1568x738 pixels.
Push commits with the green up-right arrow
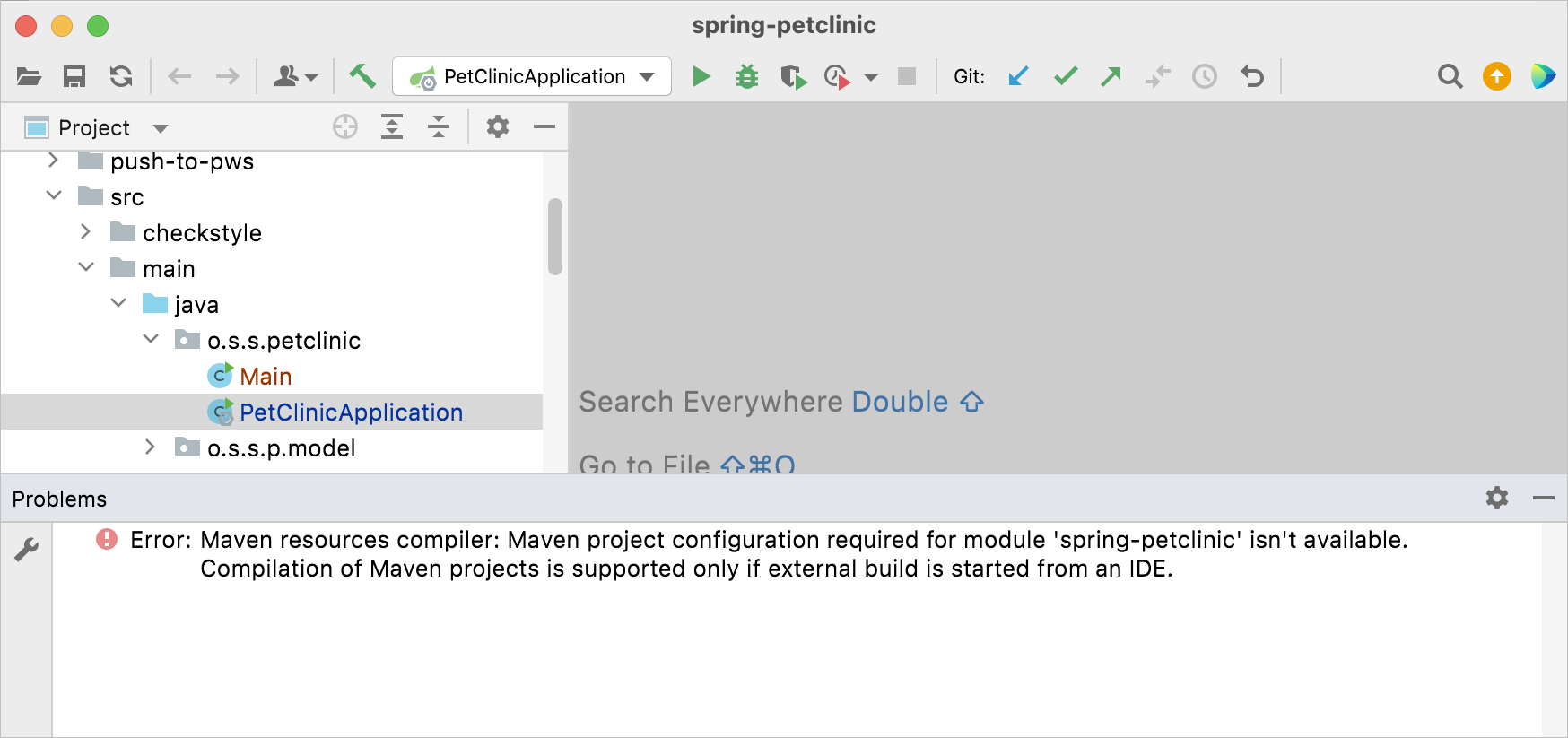click(x=1111, y=77)
